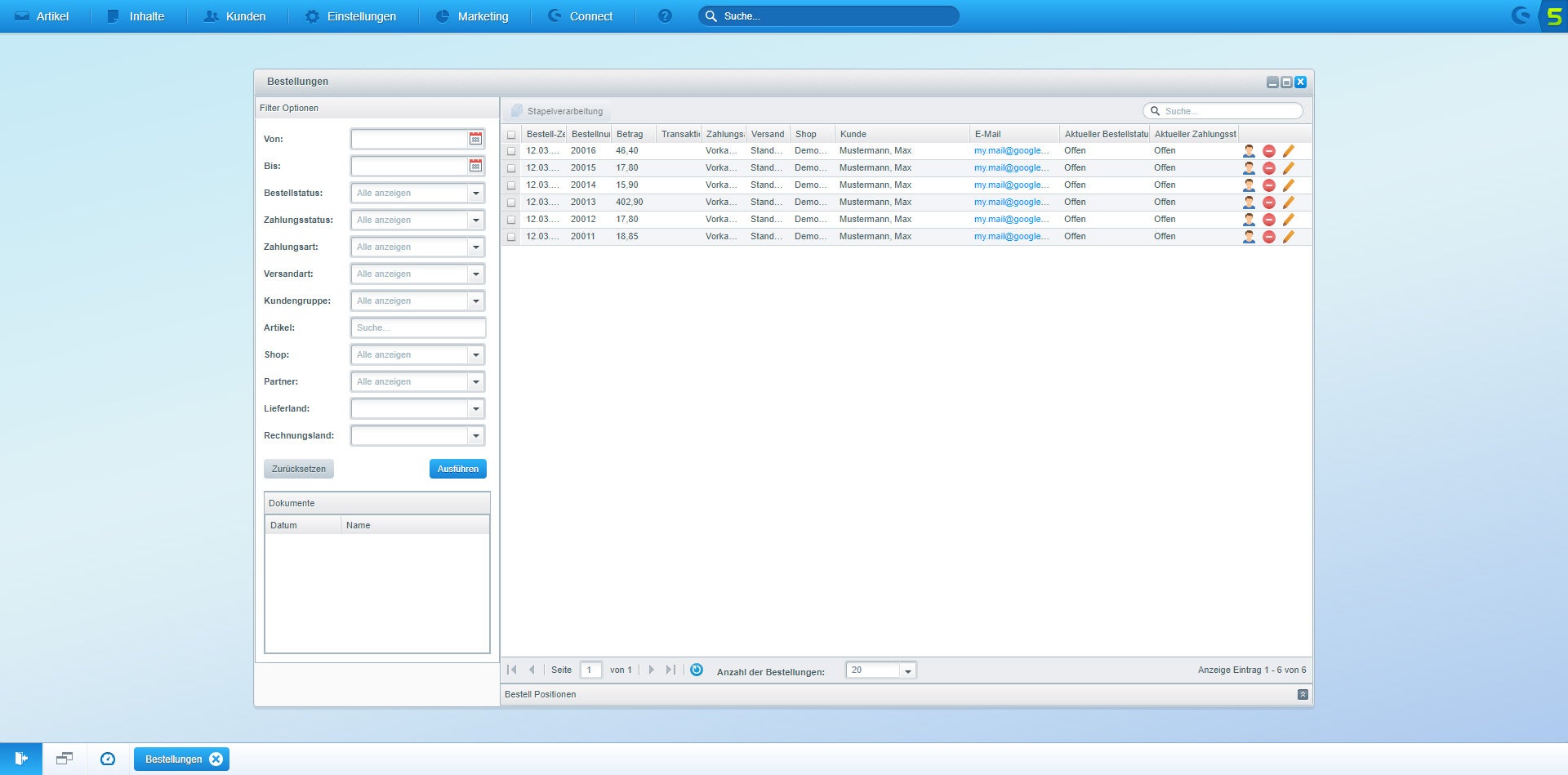Expand the Bestell Positionen panel

pos(1303,694)
